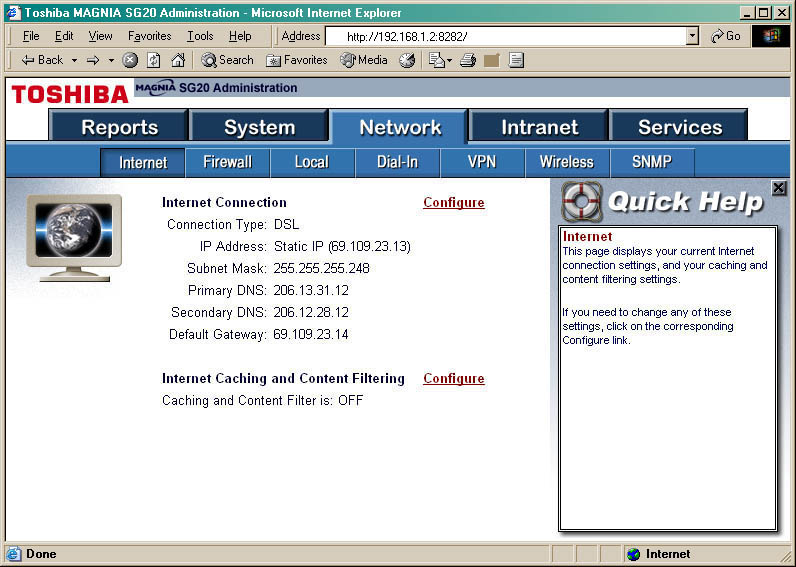Click the Primary DNS value 206.13.31.12
796x567 pixels.
(x=311, y=290)
